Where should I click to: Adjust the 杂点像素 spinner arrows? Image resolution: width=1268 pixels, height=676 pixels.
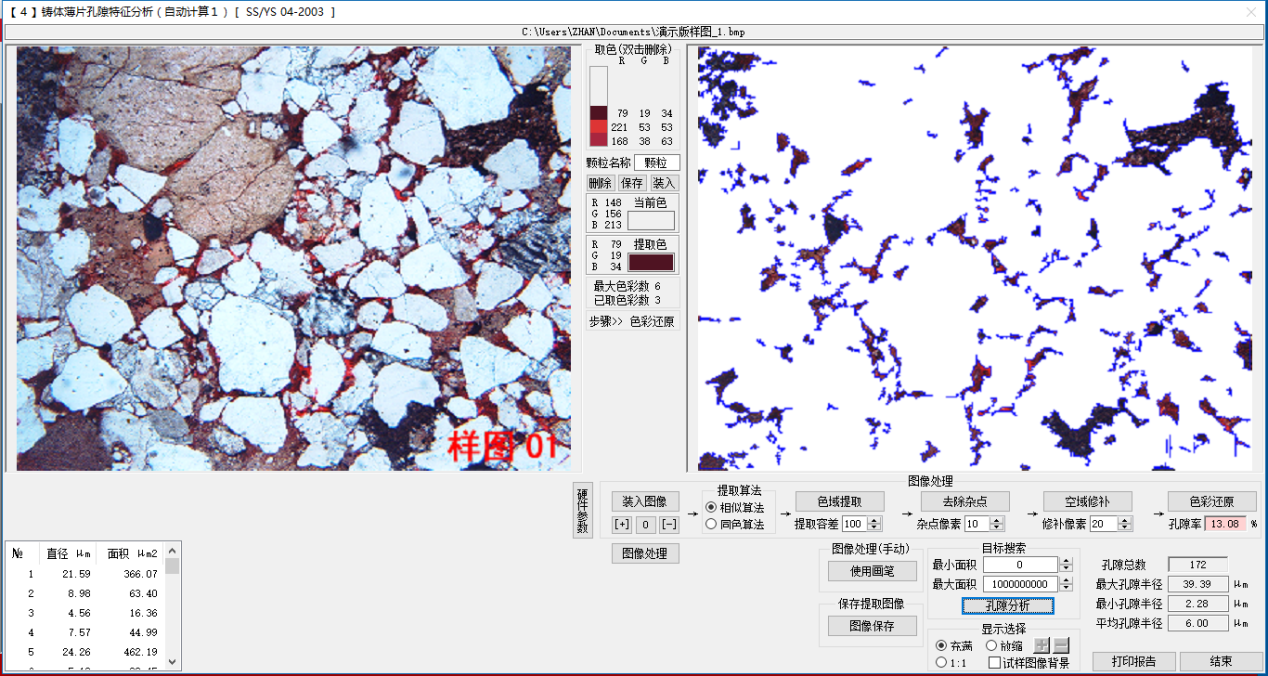point(996,524)
